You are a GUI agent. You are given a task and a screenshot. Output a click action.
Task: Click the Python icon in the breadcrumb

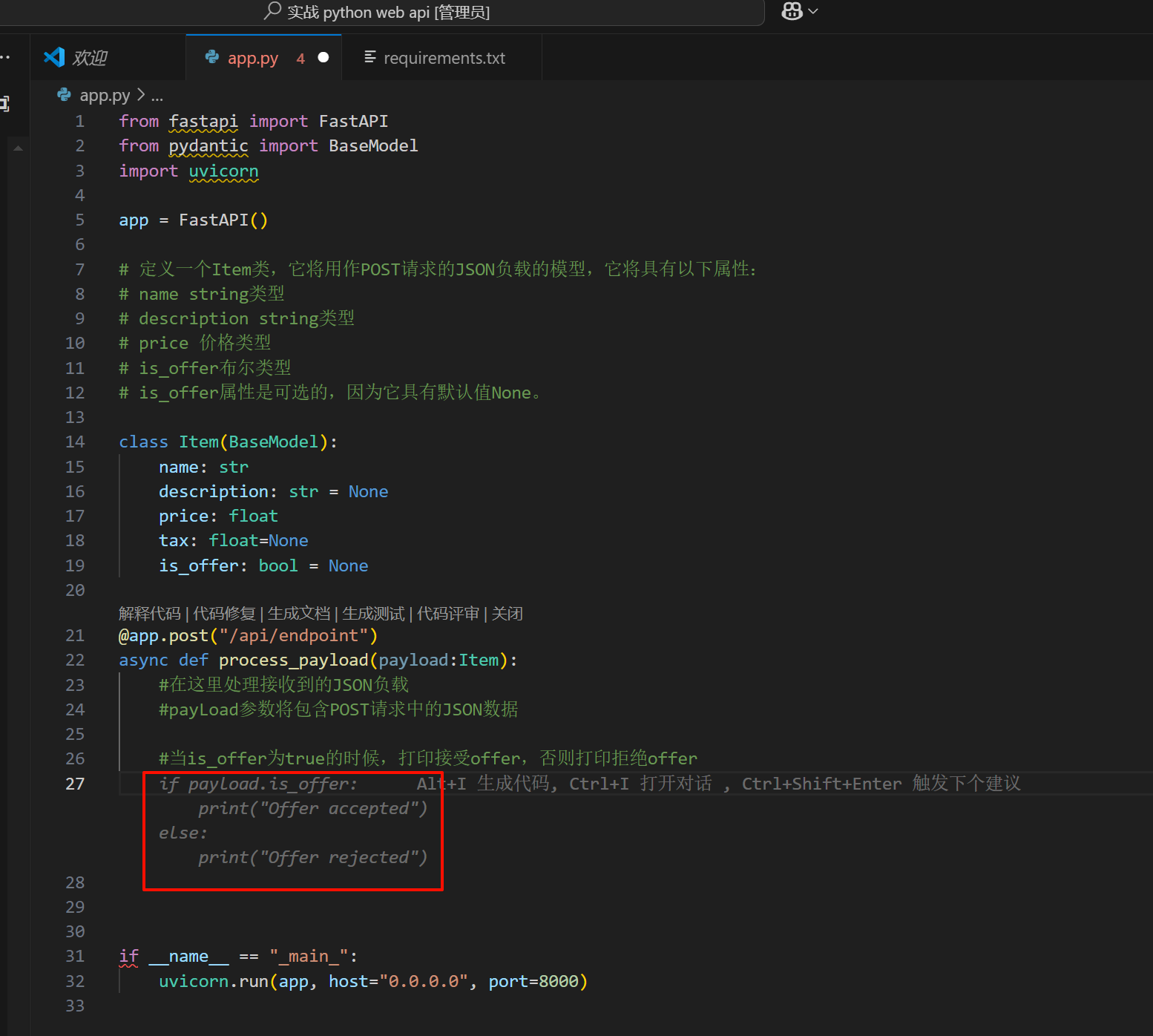coord(65,95)
